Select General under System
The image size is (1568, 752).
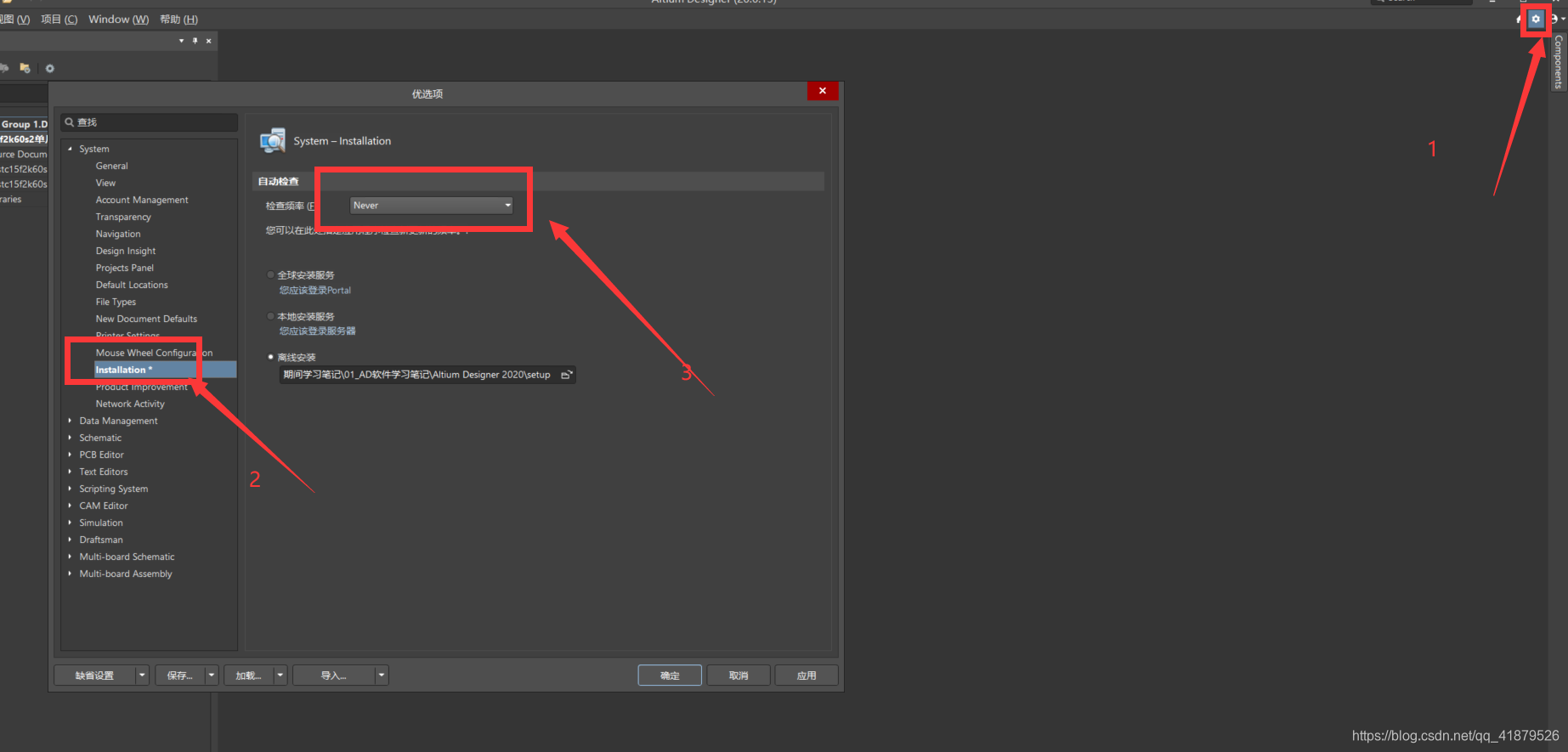[x=111, y=166]
